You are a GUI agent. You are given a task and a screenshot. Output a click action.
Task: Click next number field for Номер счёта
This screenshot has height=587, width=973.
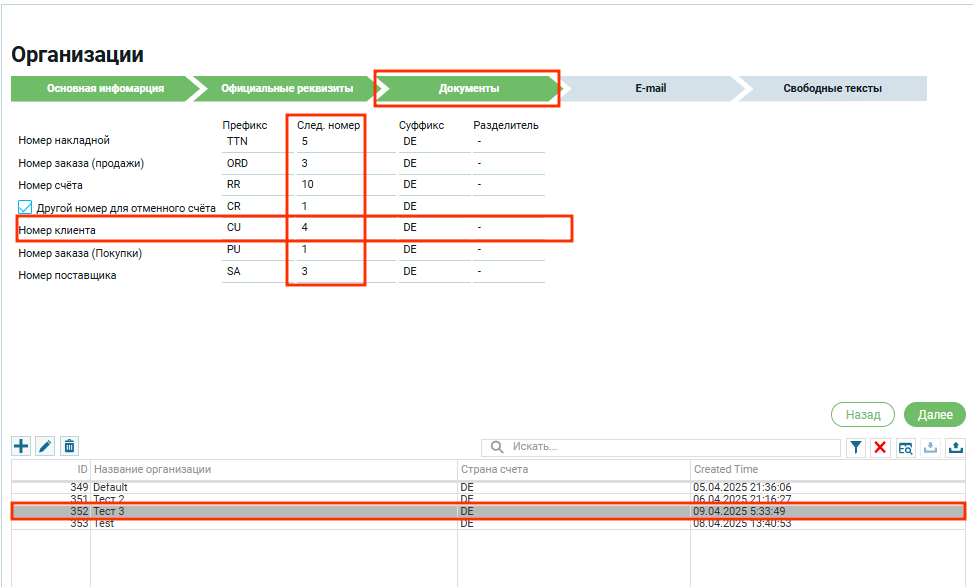327,185
